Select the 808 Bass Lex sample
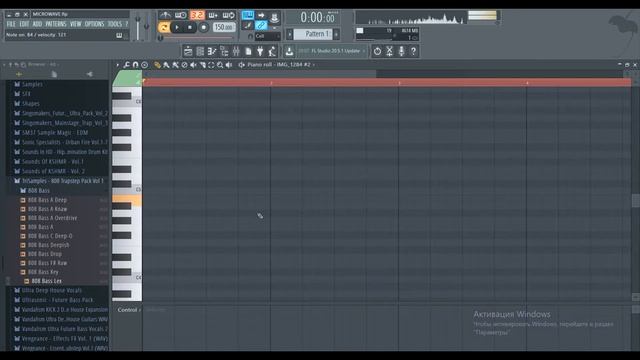This screenshot has height=360, width=640. click(x=47, y=281)
